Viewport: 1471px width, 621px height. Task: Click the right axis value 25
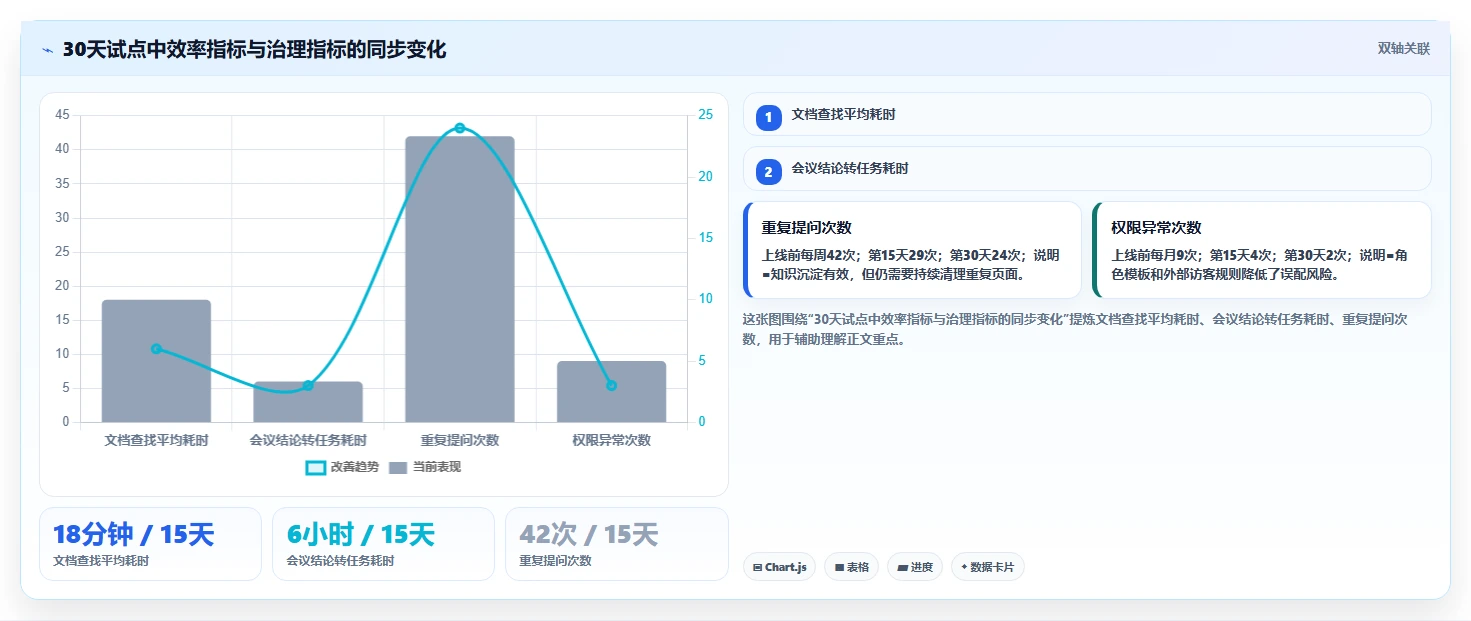pyautogui.click(x=705, y=115)
